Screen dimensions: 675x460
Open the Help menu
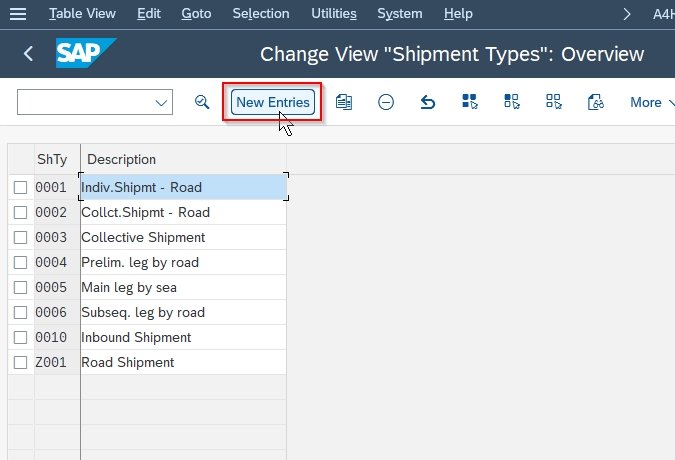click(458, 14)
